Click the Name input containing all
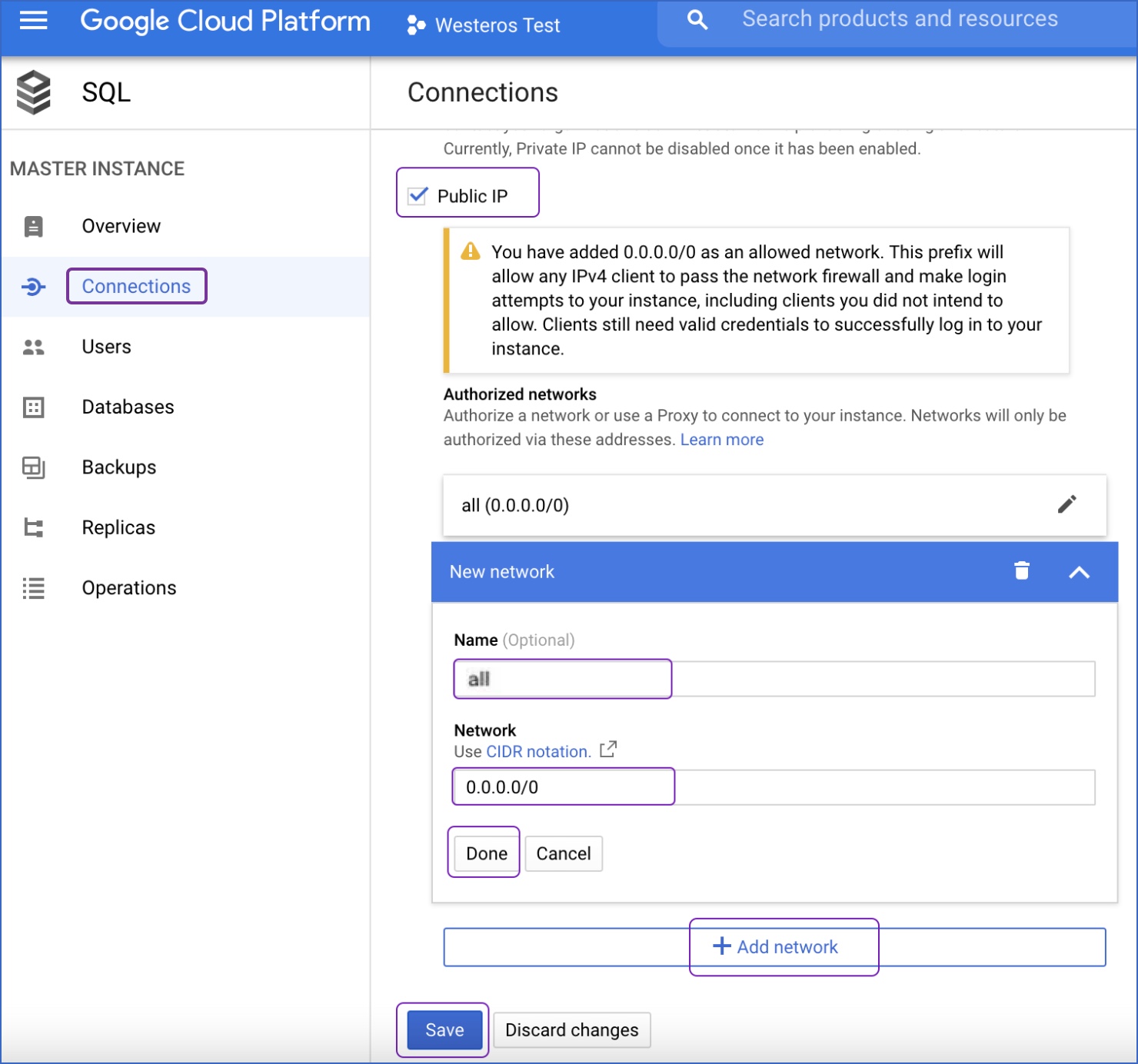Image resolution: width=1138 pixels, height=1064 pixels. pyautogui.click(x=562, y=678)
